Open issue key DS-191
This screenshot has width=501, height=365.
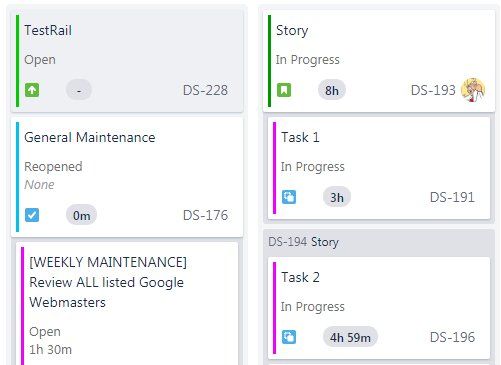(452, 197)
